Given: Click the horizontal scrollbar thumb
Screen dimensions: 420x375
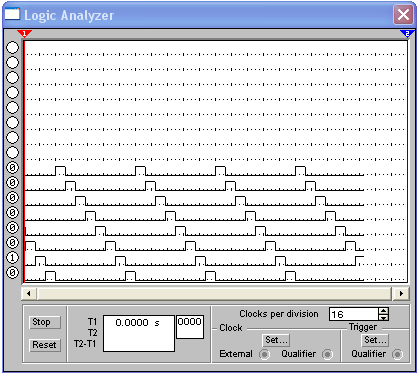Looking at the screenshot, I should [x=215, y=293].
